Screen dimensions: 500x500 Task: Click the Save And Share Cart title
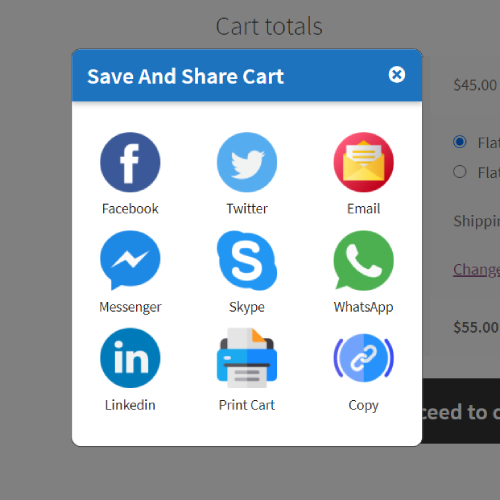pyautogui.click(x=185, y=76)
